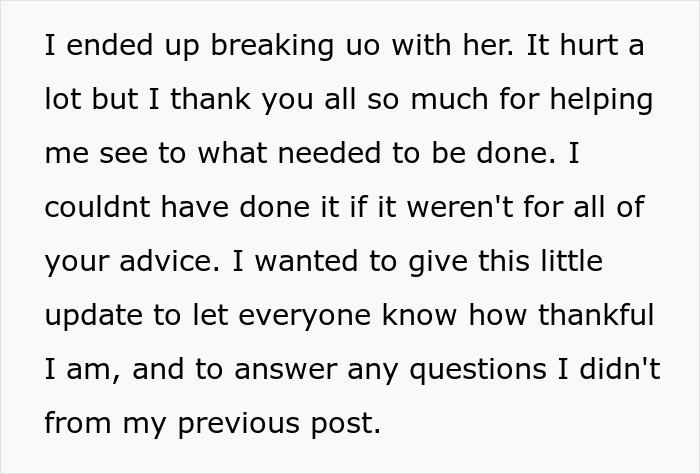Image resolution: width=700 pixels, height=474 pixels.
Task: Click the word "answer"
Action: point(286,370)
